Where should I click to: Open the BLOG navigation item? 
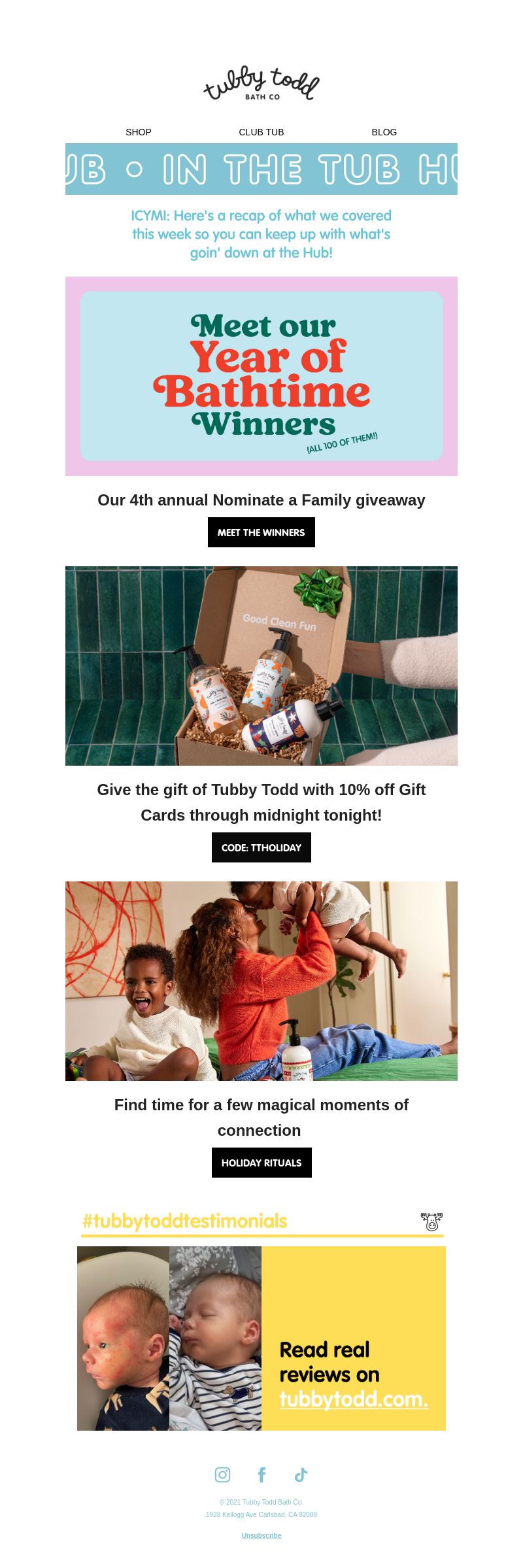click(x=384, y=132)
